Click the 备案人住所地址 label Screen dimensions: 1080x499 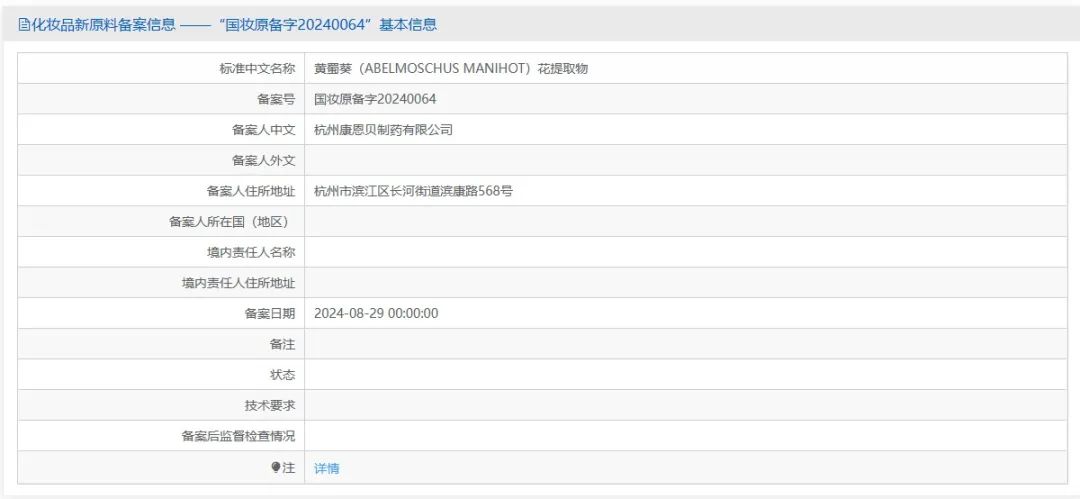[x=251, y=191]
